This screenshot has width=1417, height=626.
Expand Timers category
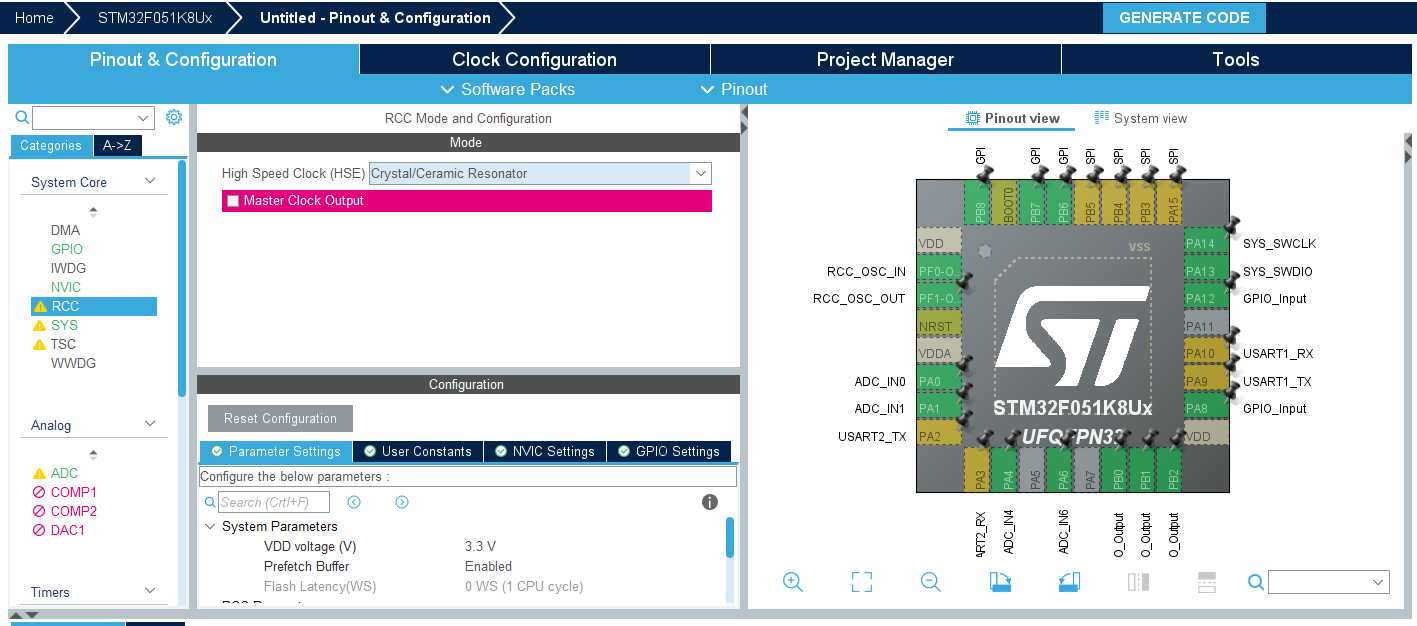pos(150,591)
